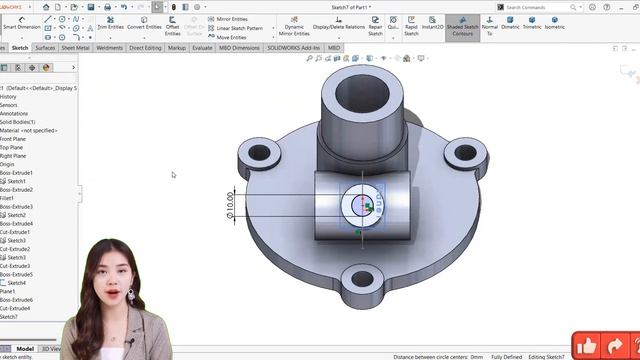
Task: Print using the printer icon
Action: click(x=107, y=7)
